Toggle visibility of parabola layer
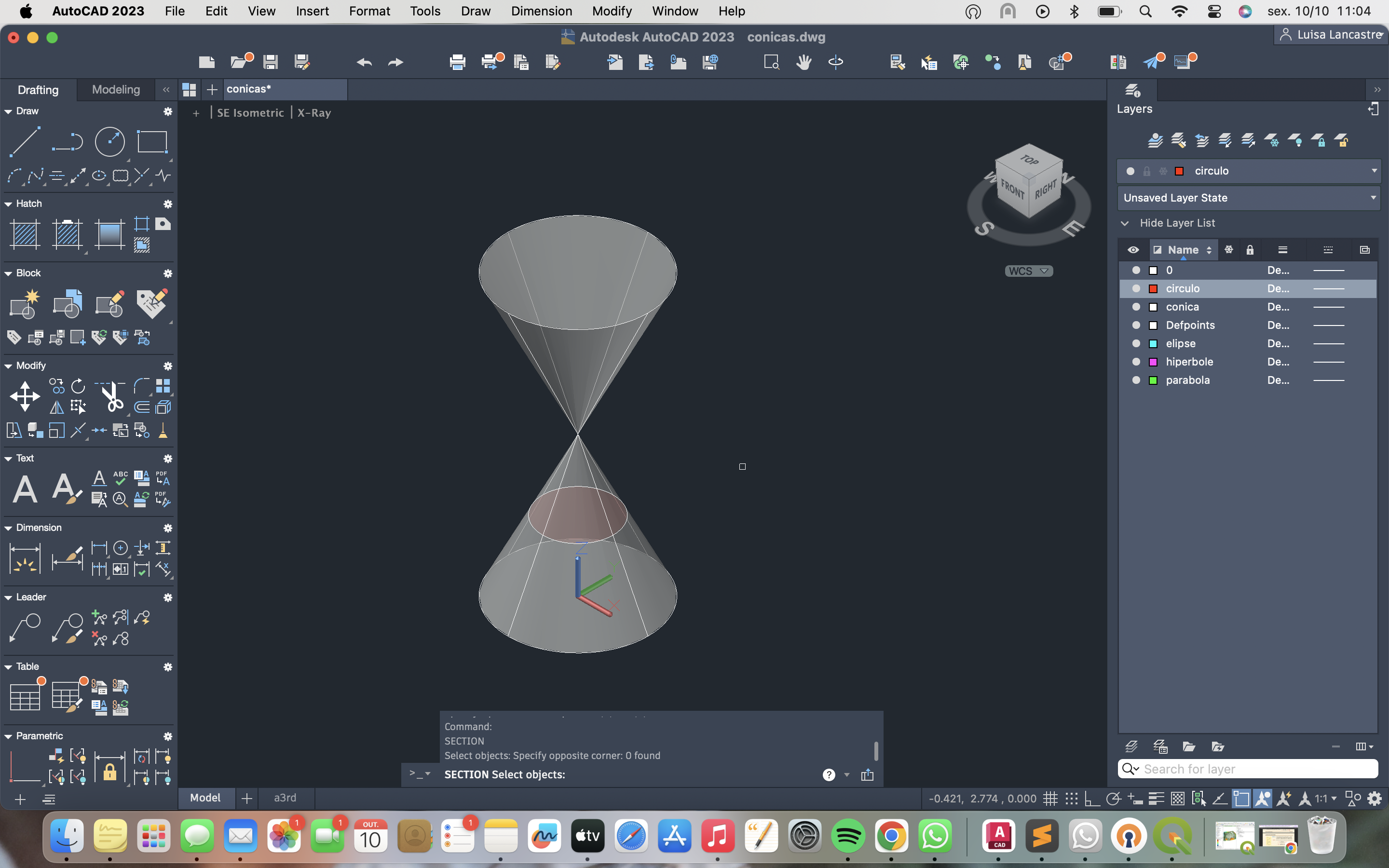Viewport: 1389px width, 868px height. [x=1135, y=380]
